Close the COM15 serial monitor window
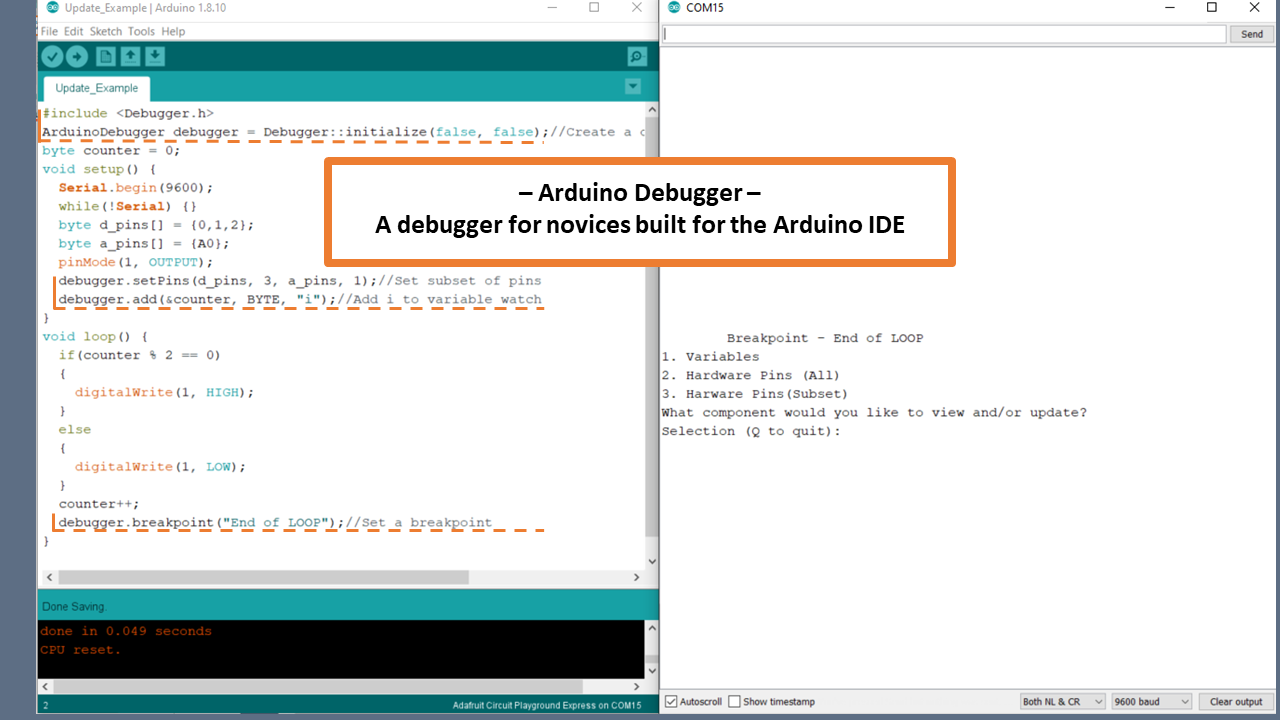This screenshot has height=720, width=1280. point(1256,8)
